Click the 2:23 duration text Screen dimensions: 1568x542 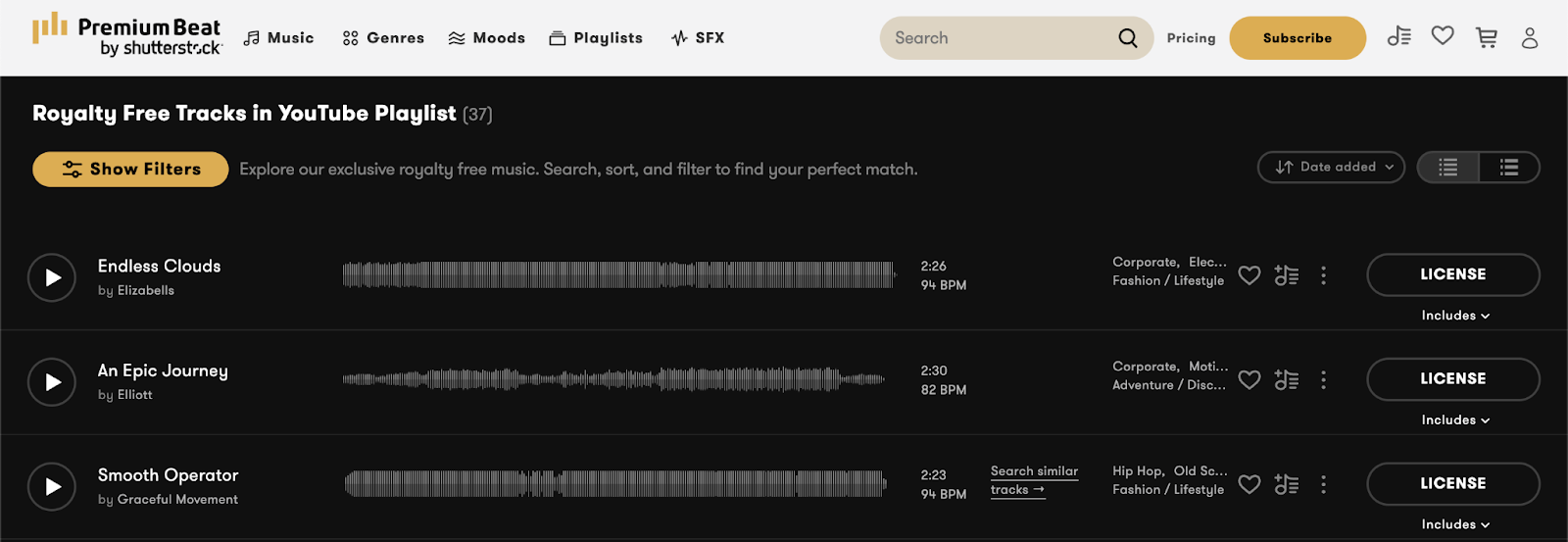(934, 475)
